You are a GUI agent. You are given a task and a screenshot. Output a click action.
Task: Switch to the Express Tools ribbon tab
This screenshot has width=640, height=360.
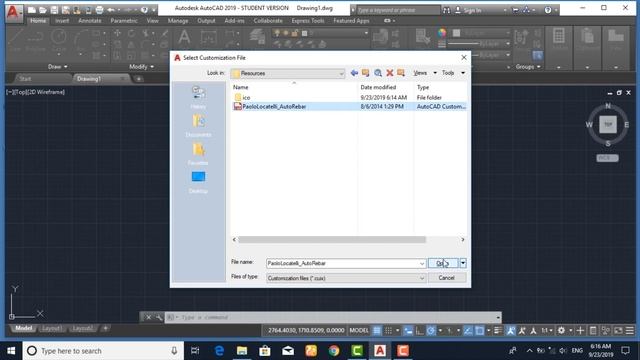click(x=308, y=20)
